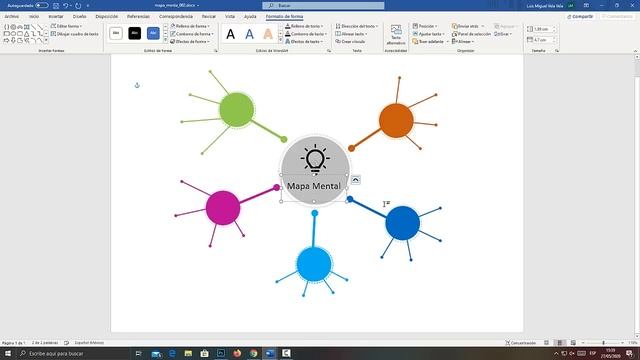Click Traer adelante button
This screenshot has width=640, height=360.
(428, 42)
